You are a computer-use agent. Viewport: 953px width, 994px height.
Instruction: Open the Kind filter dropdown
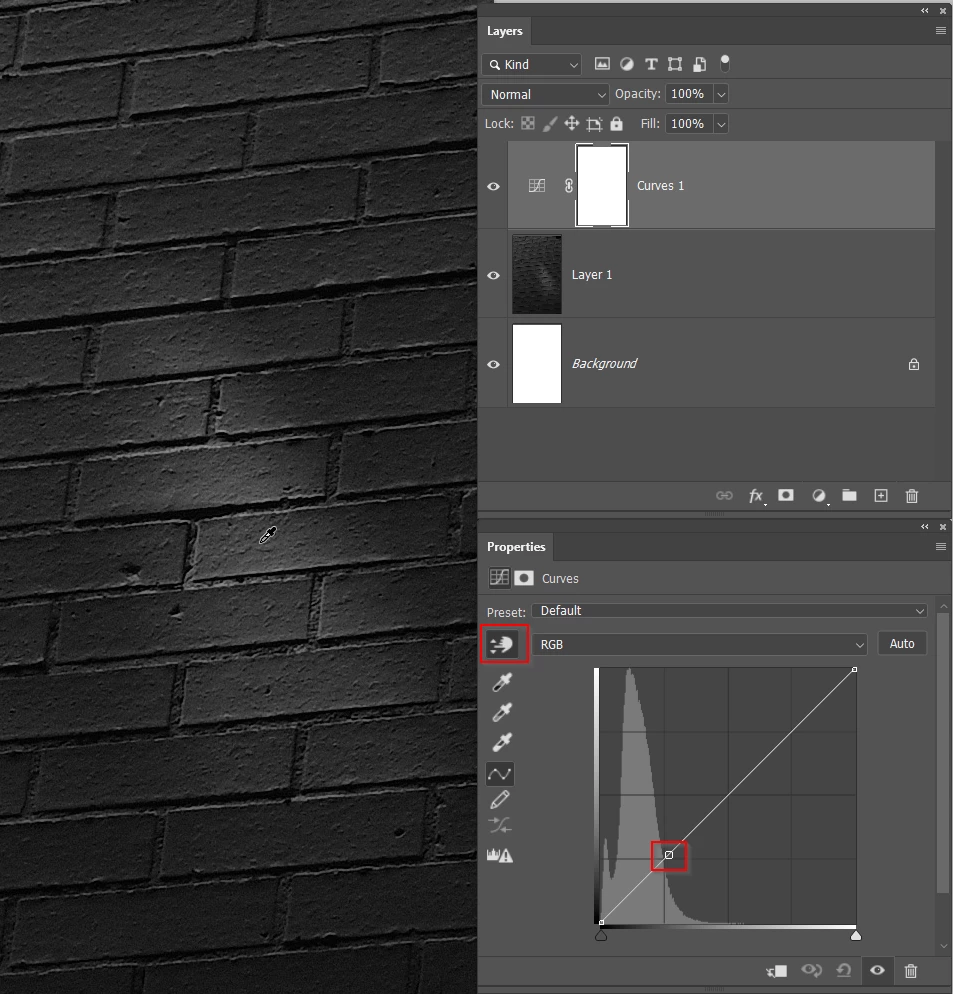click(531, 64)
